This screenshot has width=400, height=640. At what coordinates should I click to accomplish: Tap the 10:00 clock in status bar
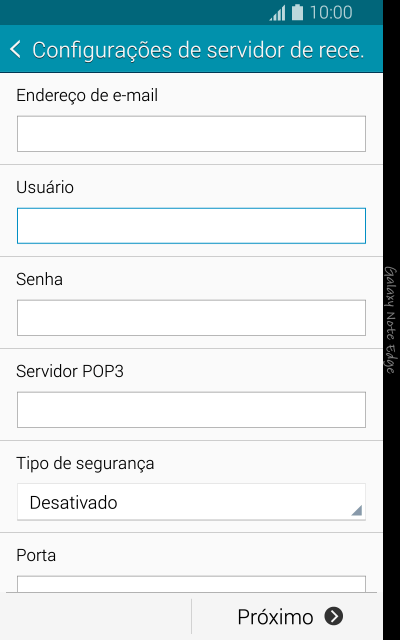[x=331, y=13]
